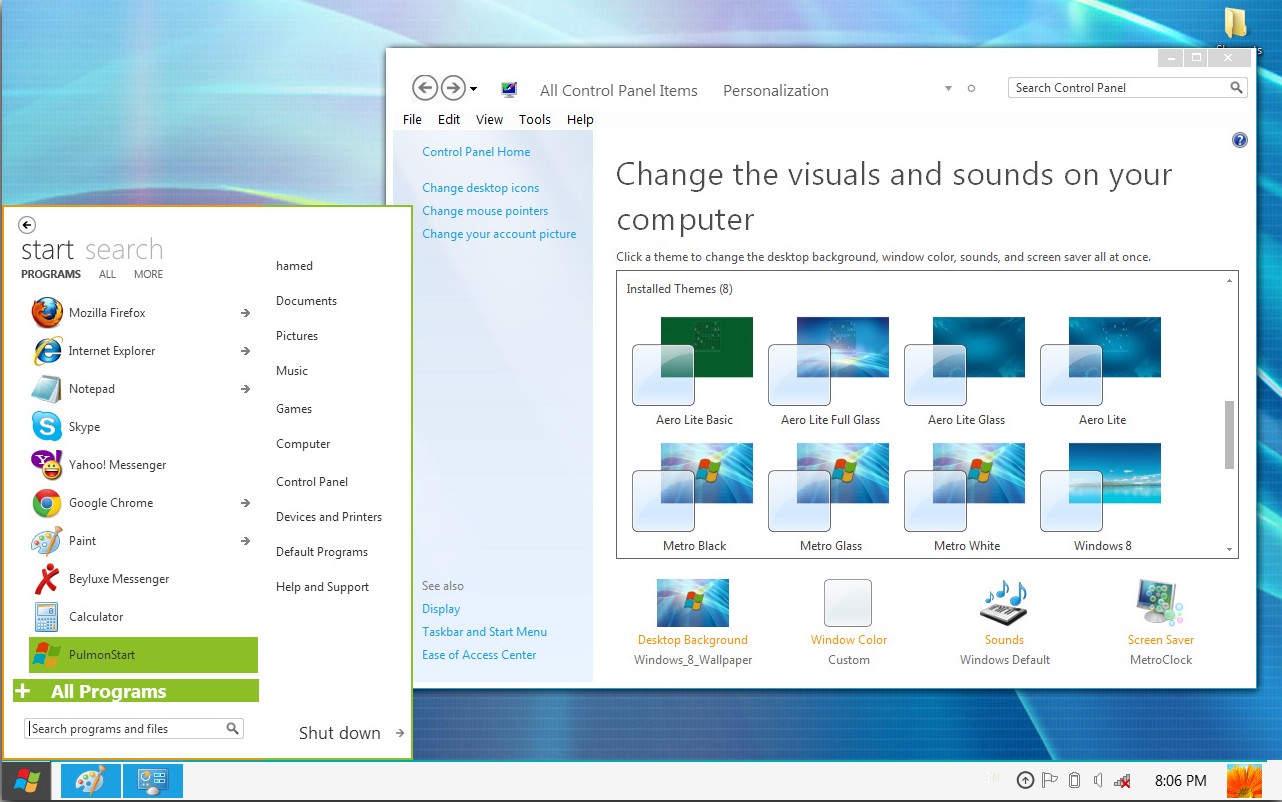Switch to the MORE tab in start menu

click(x=148, y=274)
